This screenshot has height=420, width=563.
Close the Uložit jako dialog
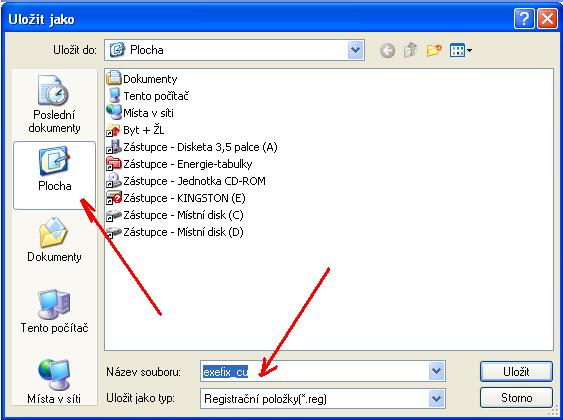tap(547, 18)
